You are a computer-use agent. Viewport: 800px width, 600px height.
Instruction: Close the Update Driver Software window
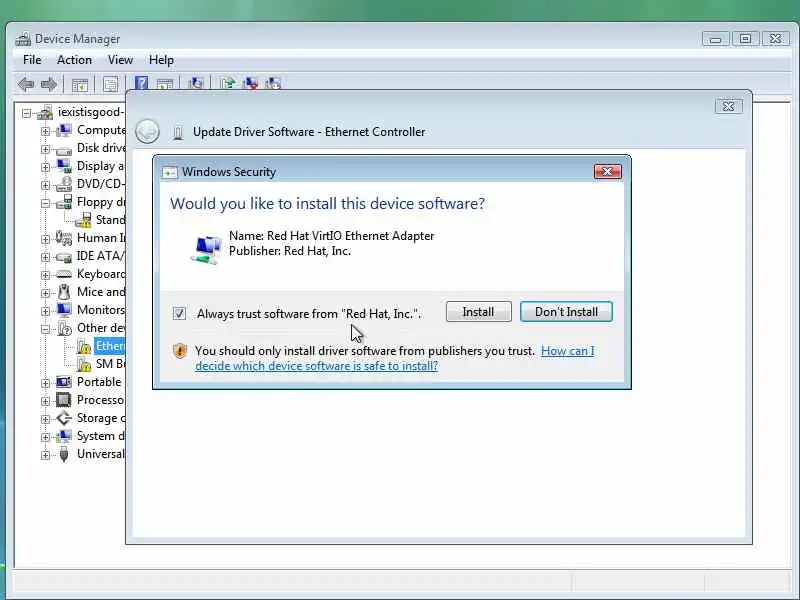729,106
